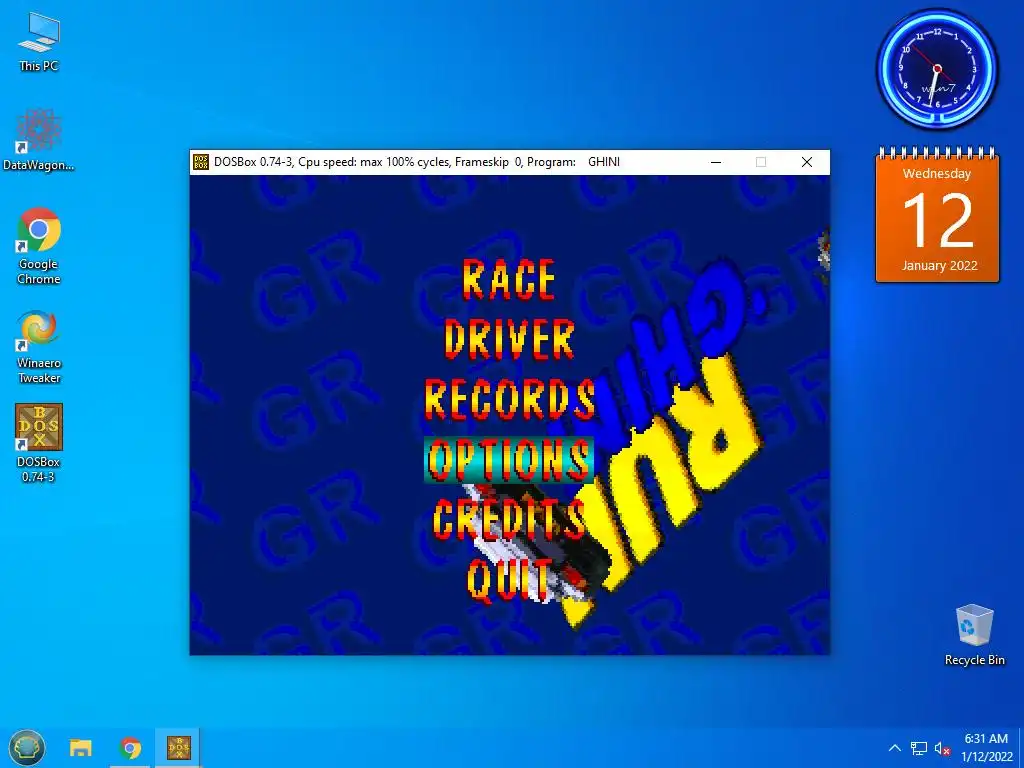Select RECORDS in the game menu
The image size is (1024, 768).
point(509,399)
